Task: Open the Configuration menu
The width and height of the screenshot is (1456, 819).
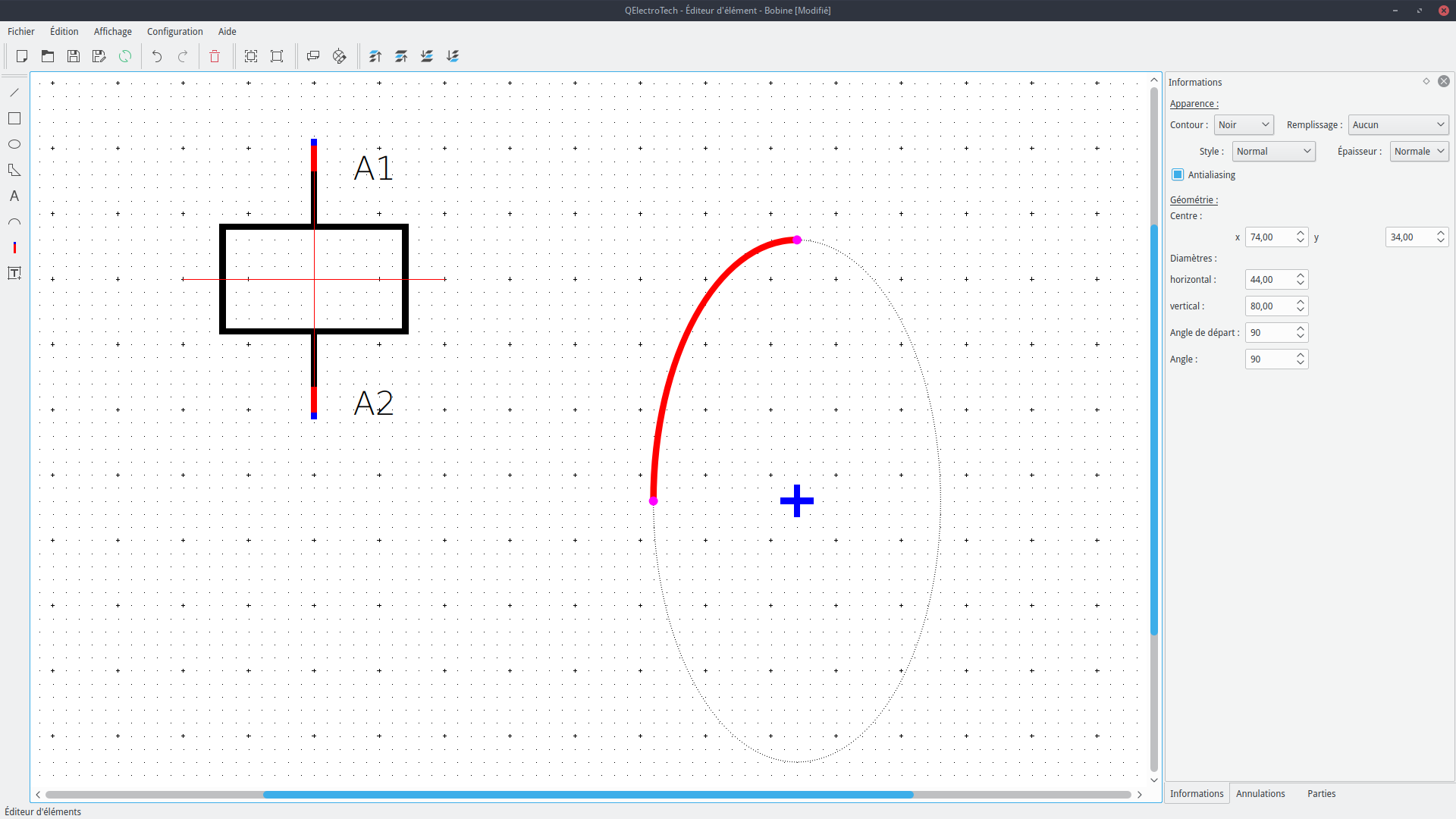Action: [x=175, y=31]
